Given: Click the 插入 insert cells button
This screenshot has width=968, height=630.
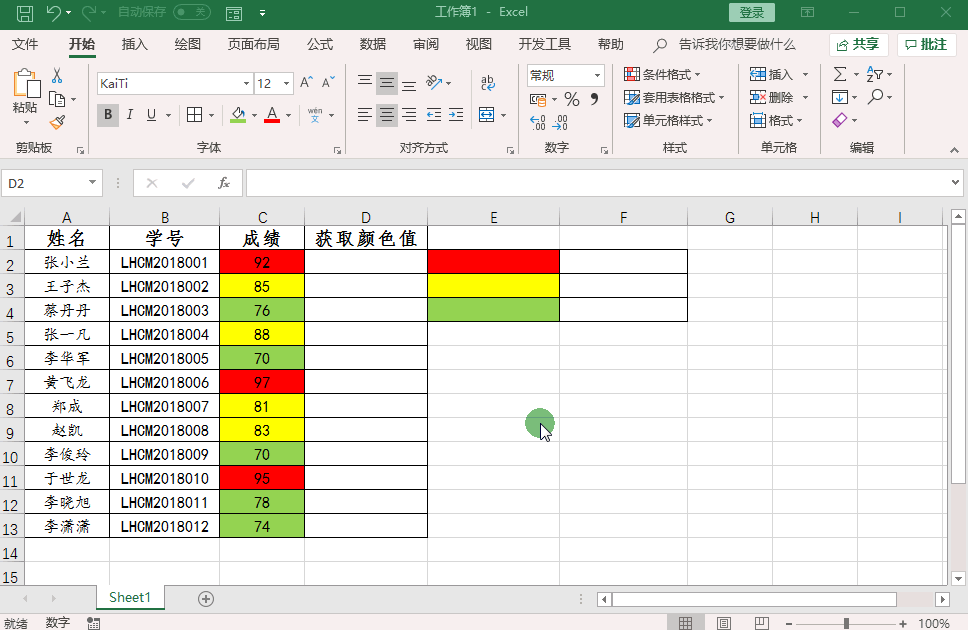Looking at the screenshot, I should click(771, 75).
